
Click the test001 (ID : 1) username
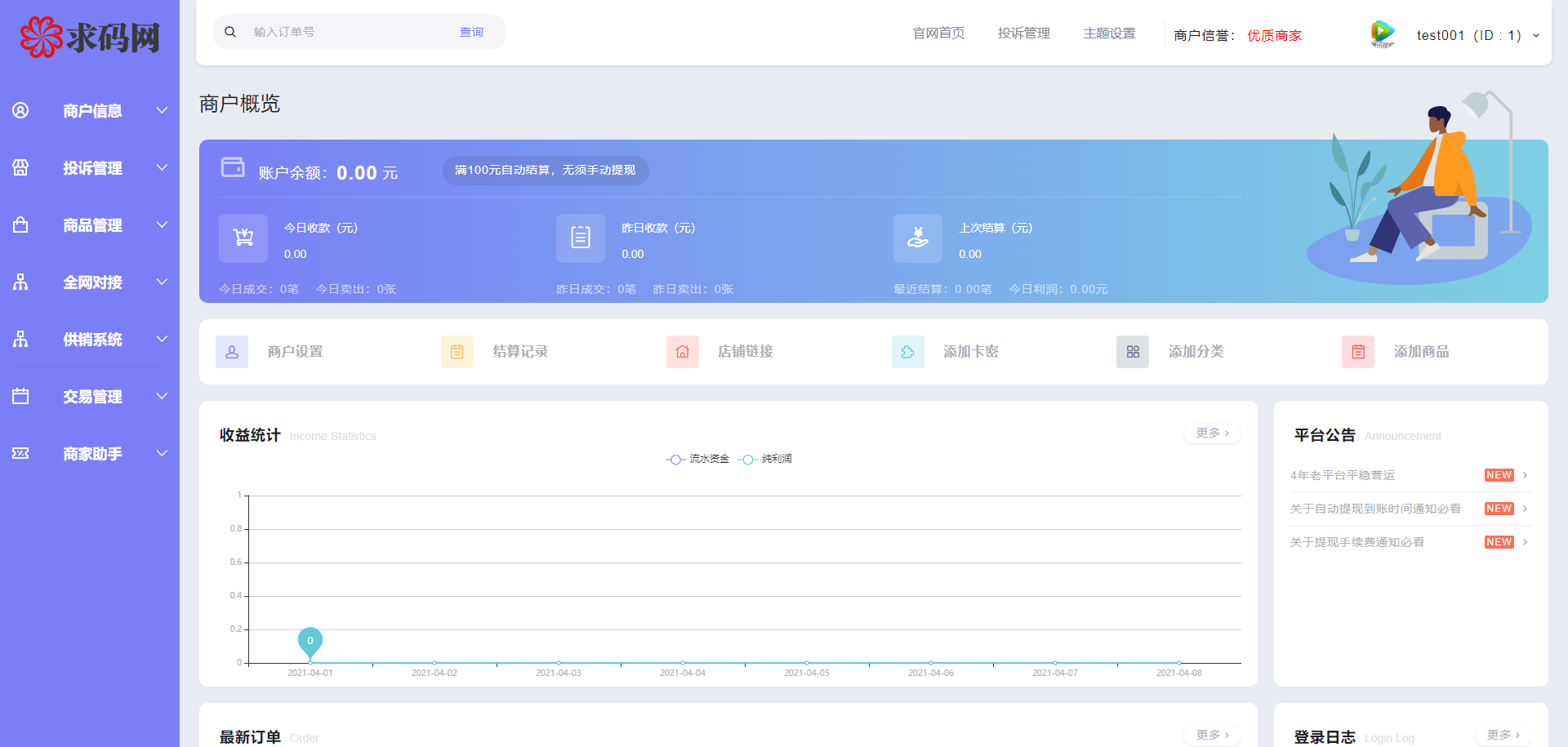click(1469, 35)
